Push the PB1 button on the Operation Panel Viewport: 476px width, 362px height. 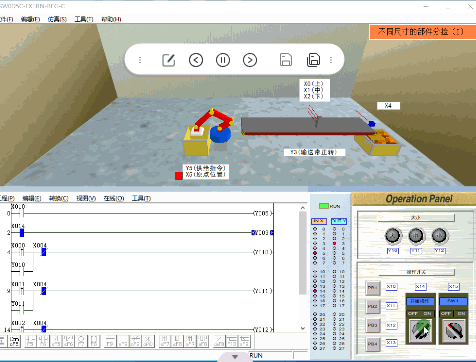[x=373, y=288]
